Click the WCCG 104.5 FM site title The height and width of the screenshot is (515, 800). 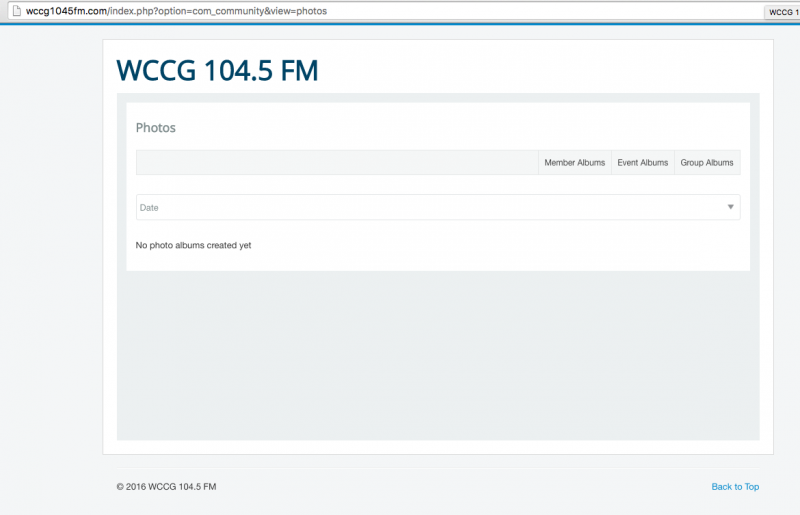coord(217,70)
